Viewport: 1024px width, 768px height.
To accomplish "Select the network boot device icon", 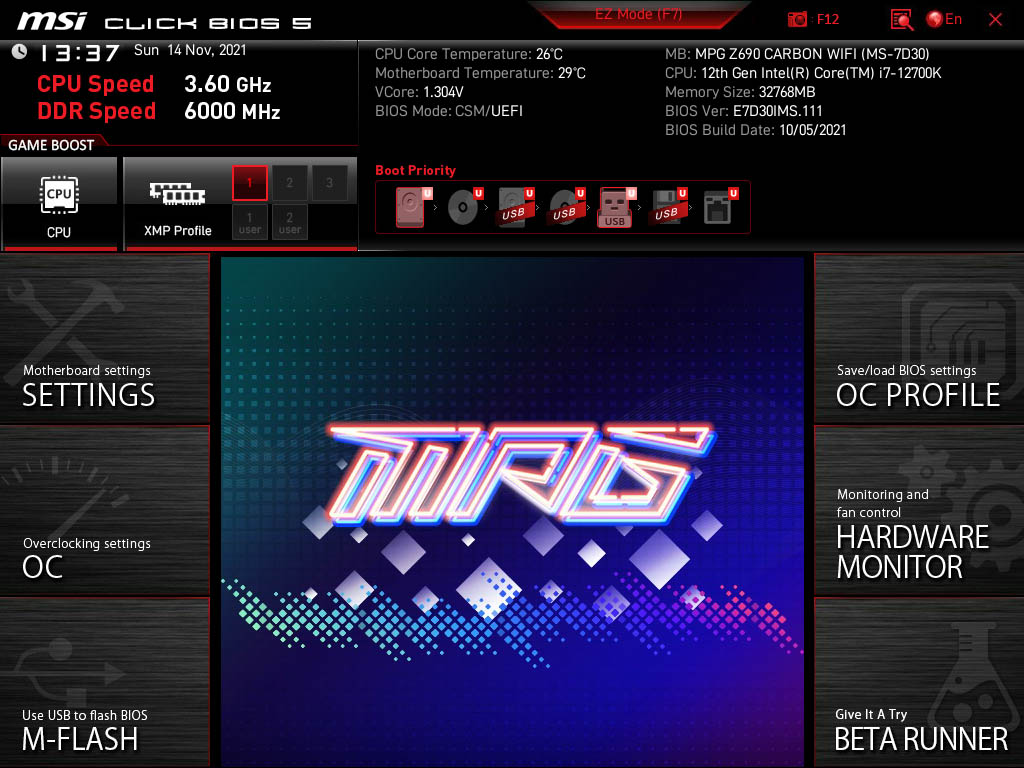I will pyautogui.click(x=718, y=207).
